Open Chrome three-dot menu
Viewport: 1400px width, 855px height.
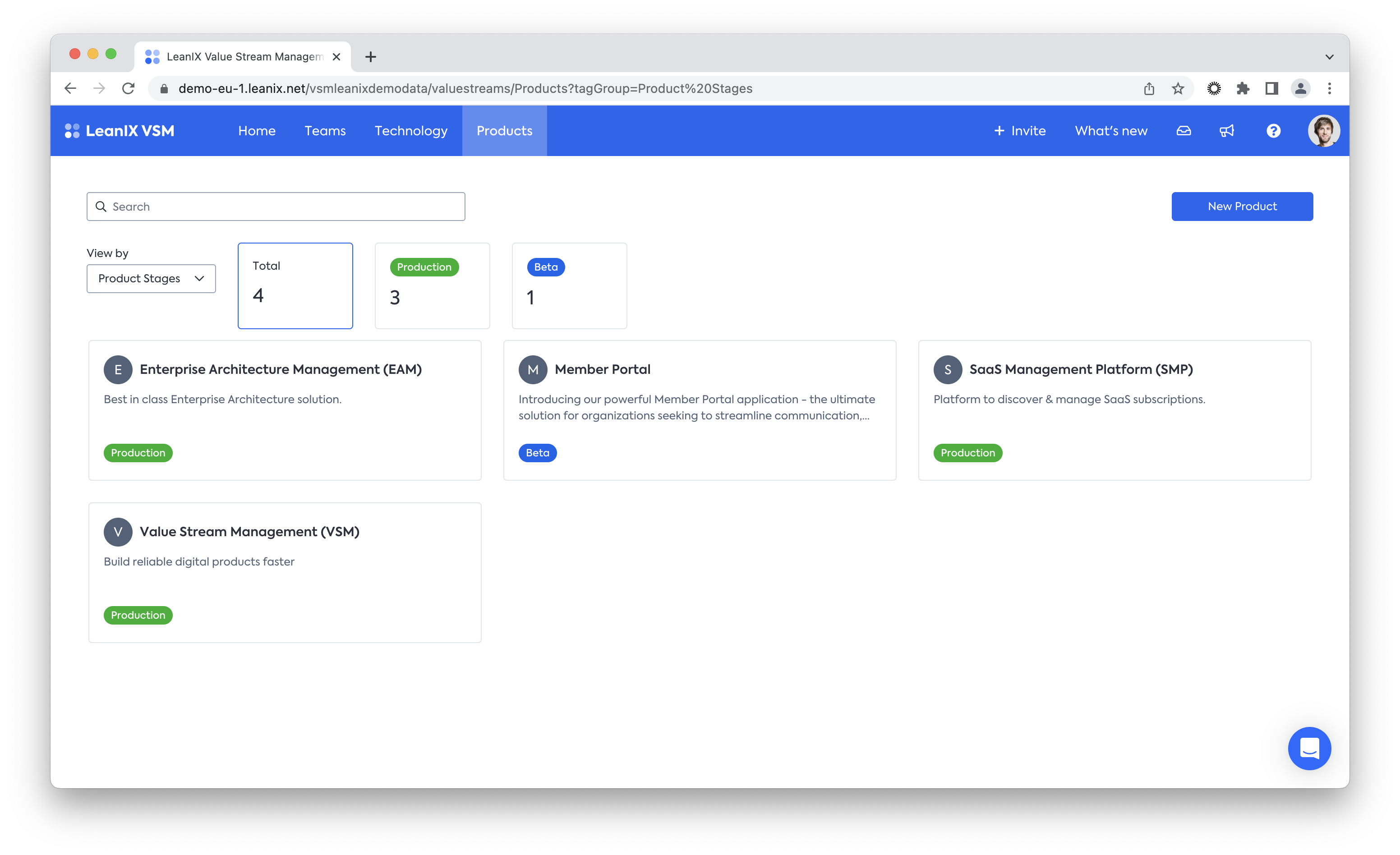tap(1329, 89)
